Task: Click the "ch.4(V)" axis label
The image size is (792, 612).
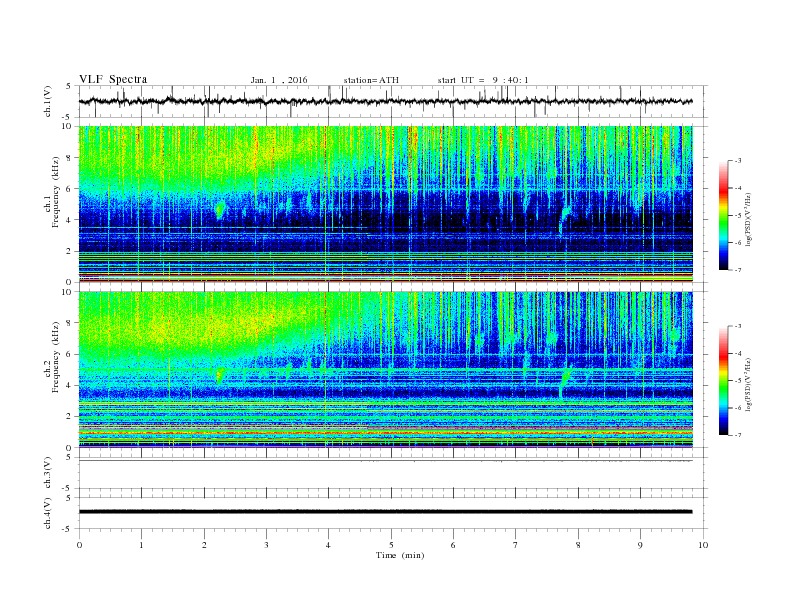Action: pyautogui.click(x=48, y=514)
